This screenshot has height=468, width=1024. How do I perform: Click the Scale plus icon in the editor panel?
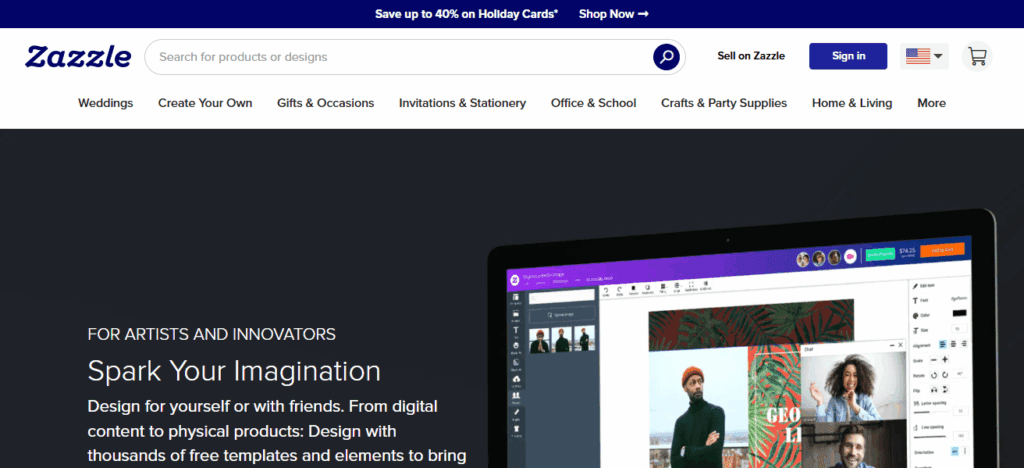pyautogui.click(x=945, y=359)
